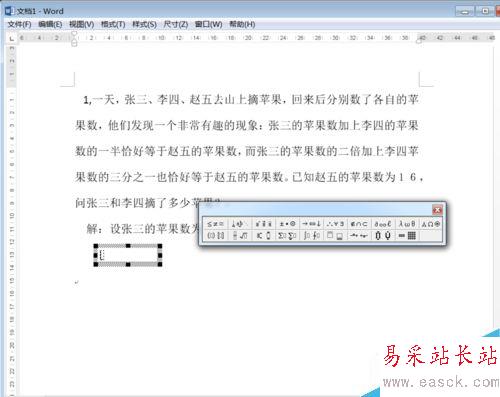This screenshot has height=397, width=500.
Task: Open the 窗口(W) menu
Action: point(208,24)
